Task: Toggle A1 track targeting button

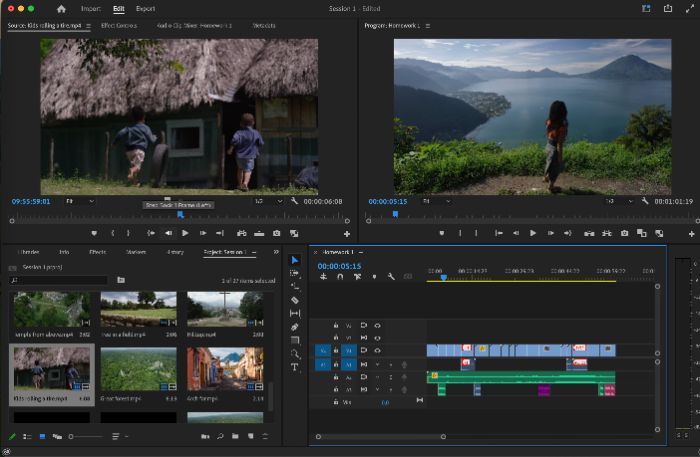Action: [349, 364]
